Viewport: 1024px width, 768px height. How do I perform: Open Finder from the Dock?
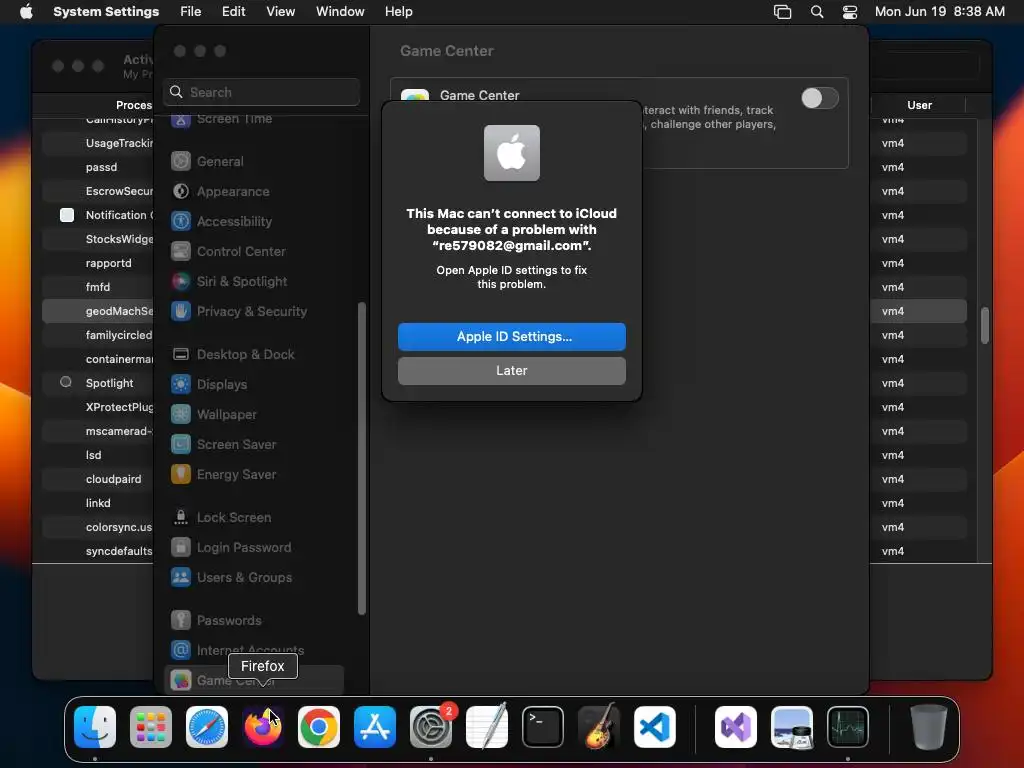pyautogui.click(x=95, y=727)
